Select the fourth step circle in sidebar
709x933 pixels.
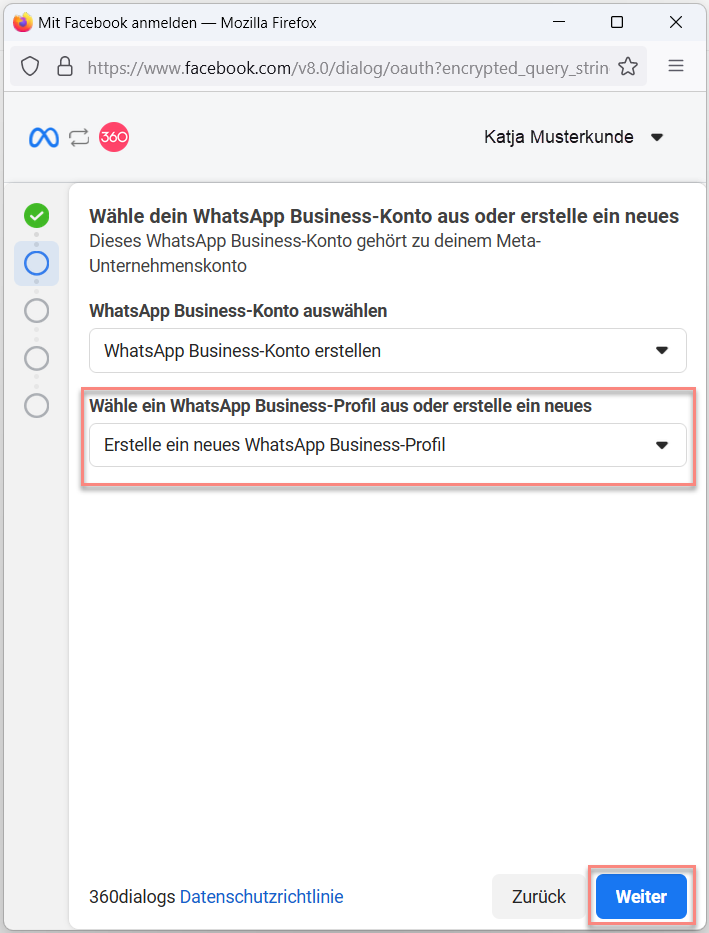pyautogui.click(x=36, y=358)
